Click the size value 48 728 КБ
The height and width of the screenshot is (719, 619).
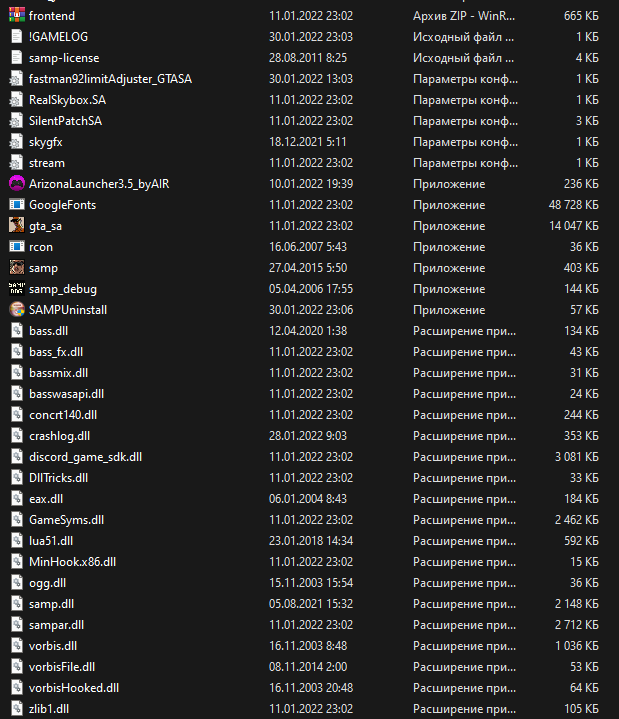click(x=574, y=205)
